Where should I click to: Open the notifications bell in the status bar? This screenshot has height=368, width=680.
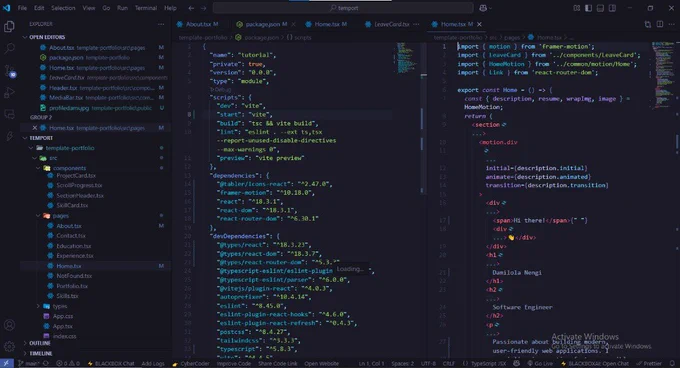tap(672, 363)
